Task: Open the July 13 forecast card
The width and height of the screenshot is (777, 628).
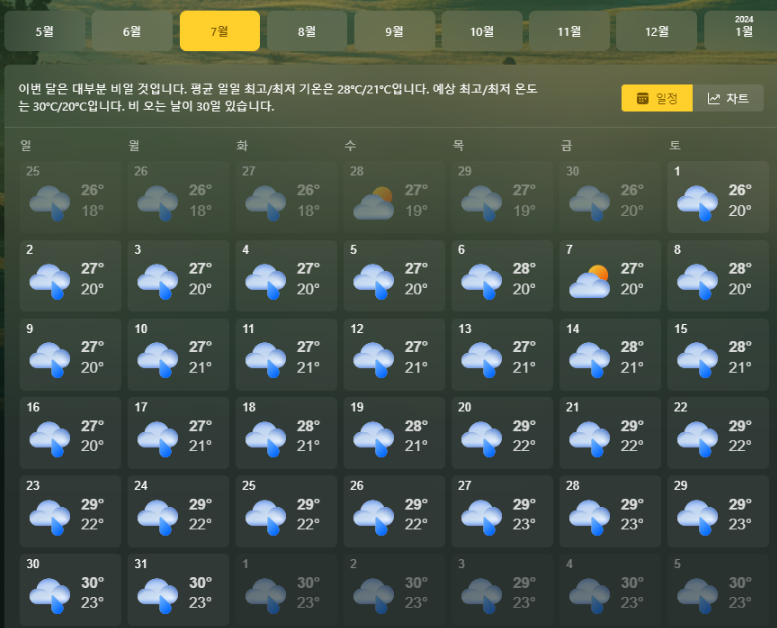Action: pos(502,354)
